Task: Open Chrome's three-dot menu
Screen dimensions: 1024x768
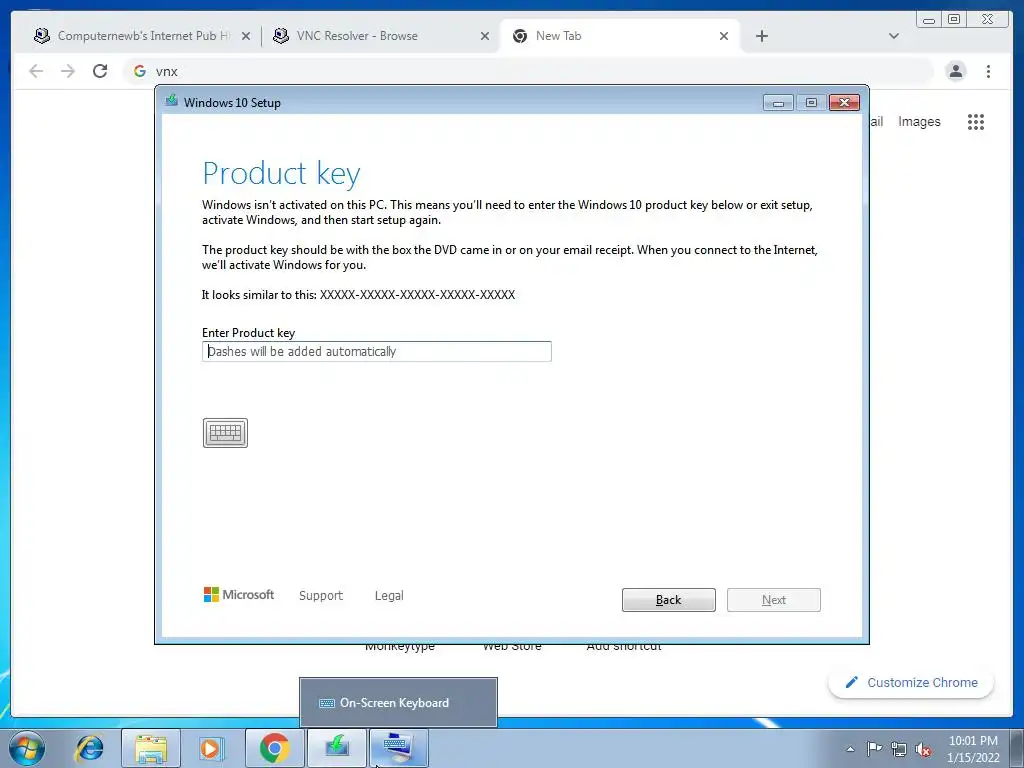Action: coord(988,71)
